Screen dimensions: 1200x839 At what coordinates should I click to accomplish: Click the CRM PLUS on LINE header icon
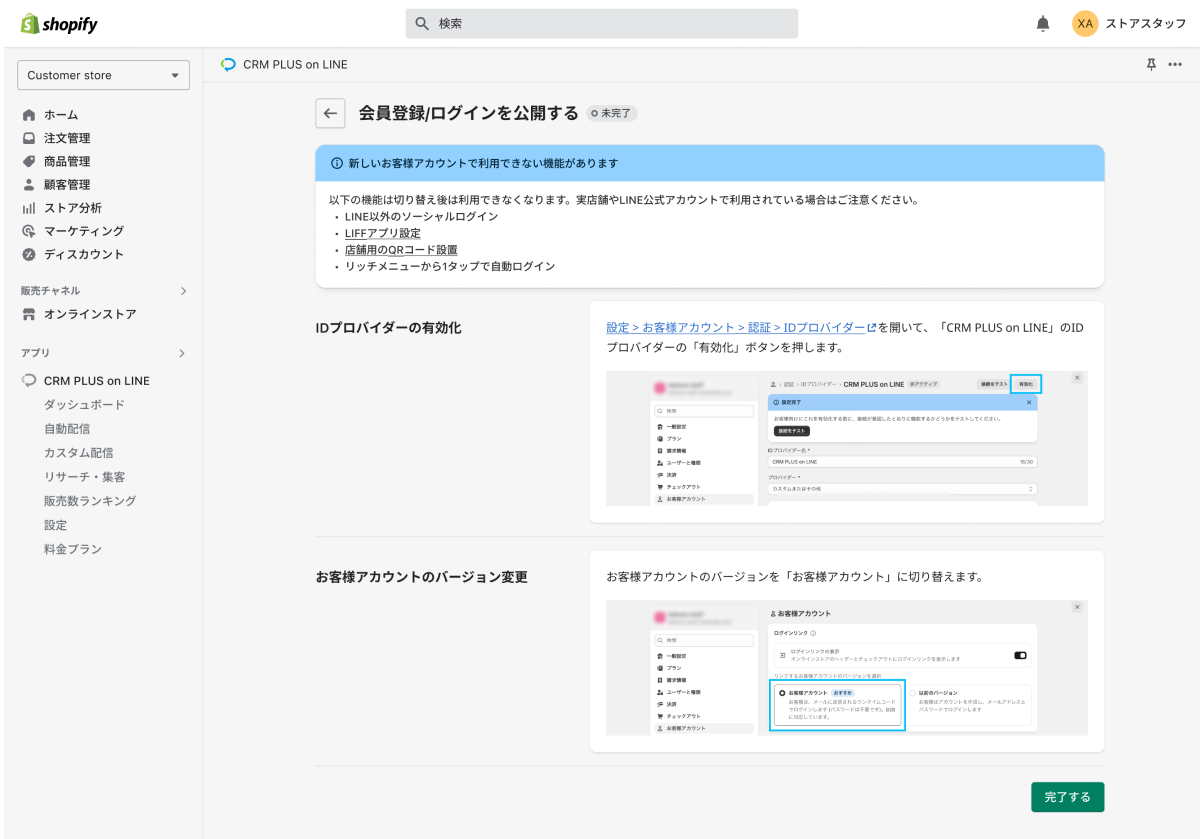tap(229, 64)
